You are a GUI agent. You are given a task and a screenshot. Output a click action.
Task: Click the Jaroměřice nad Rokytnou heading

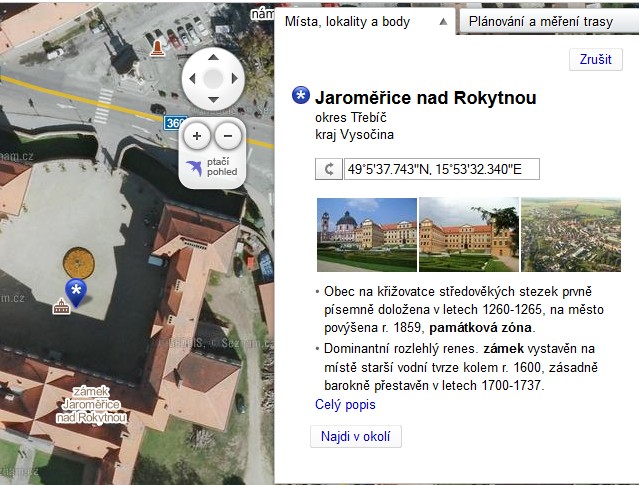click(x=425, y=98)
